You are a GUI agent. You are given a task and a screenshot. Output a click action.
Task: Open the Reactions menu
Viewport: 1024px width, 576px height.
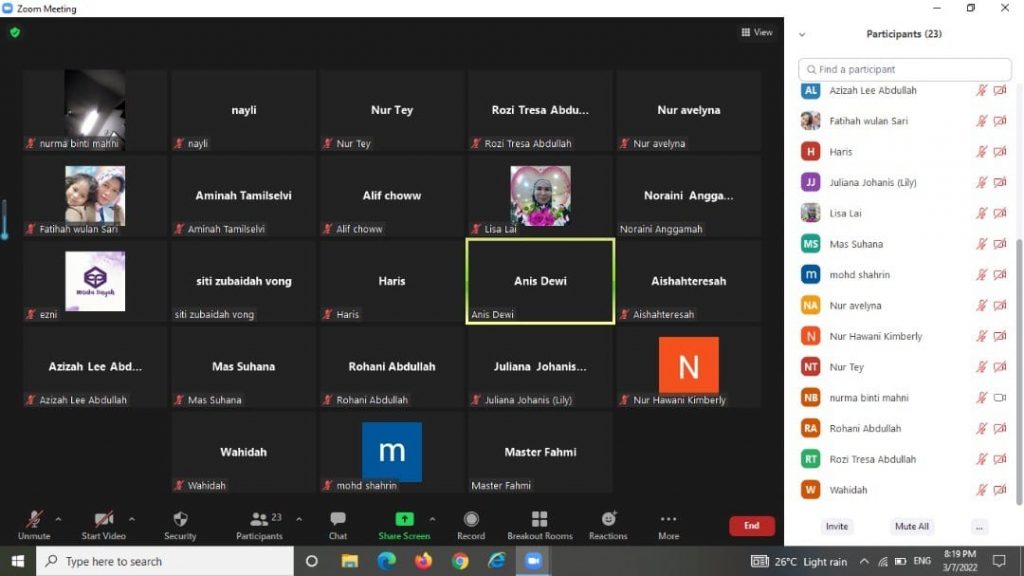tap(608, 525)
